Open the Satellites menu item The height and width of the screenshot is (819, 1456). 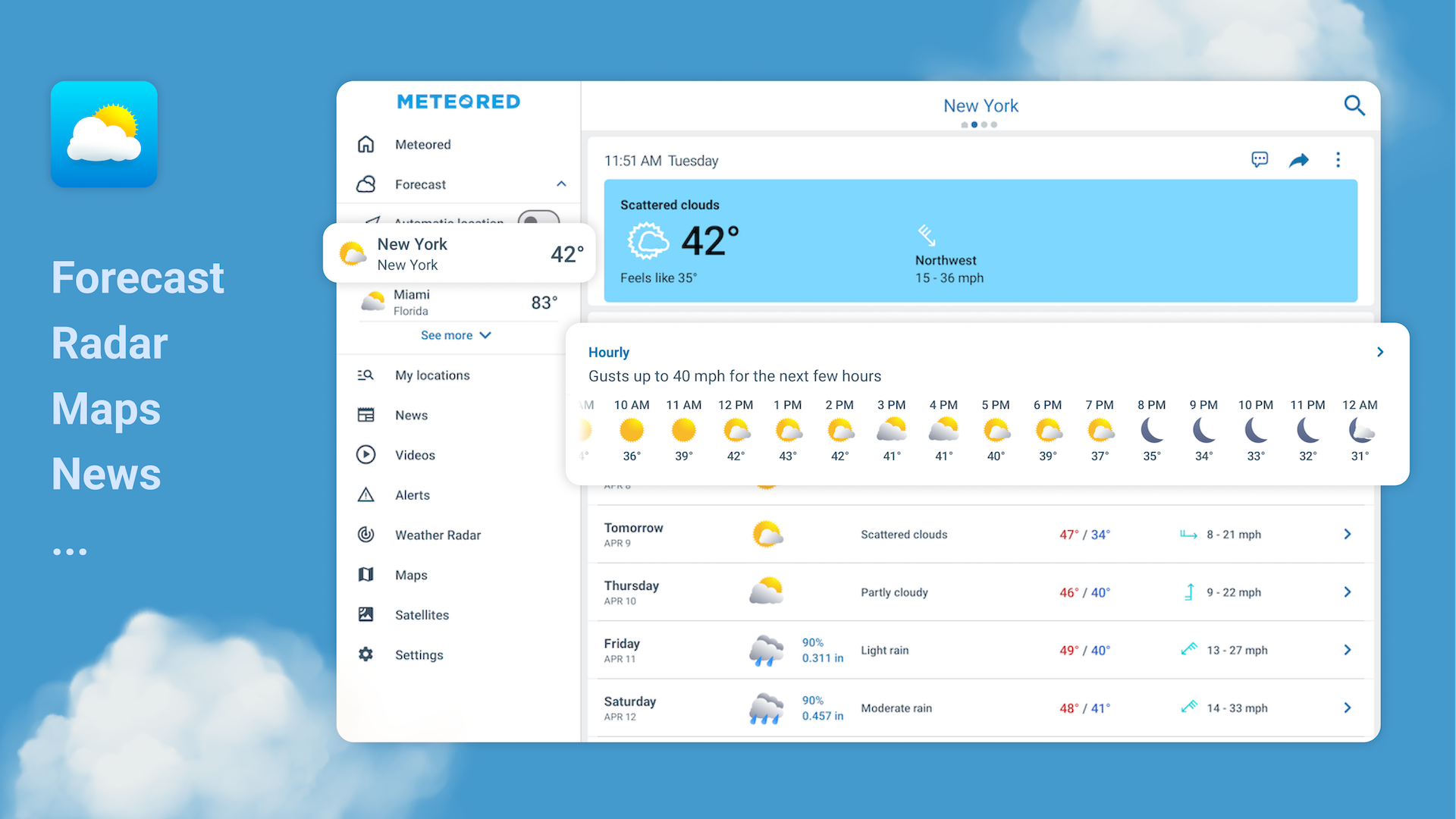(x=422, y=615)
